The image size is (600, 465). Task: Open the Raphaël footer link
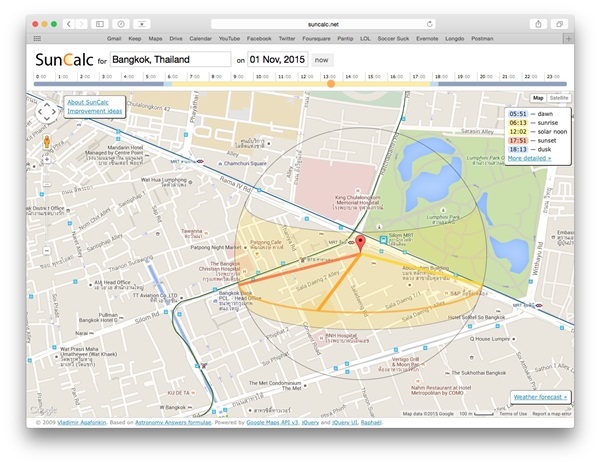[x=371, y=423]
